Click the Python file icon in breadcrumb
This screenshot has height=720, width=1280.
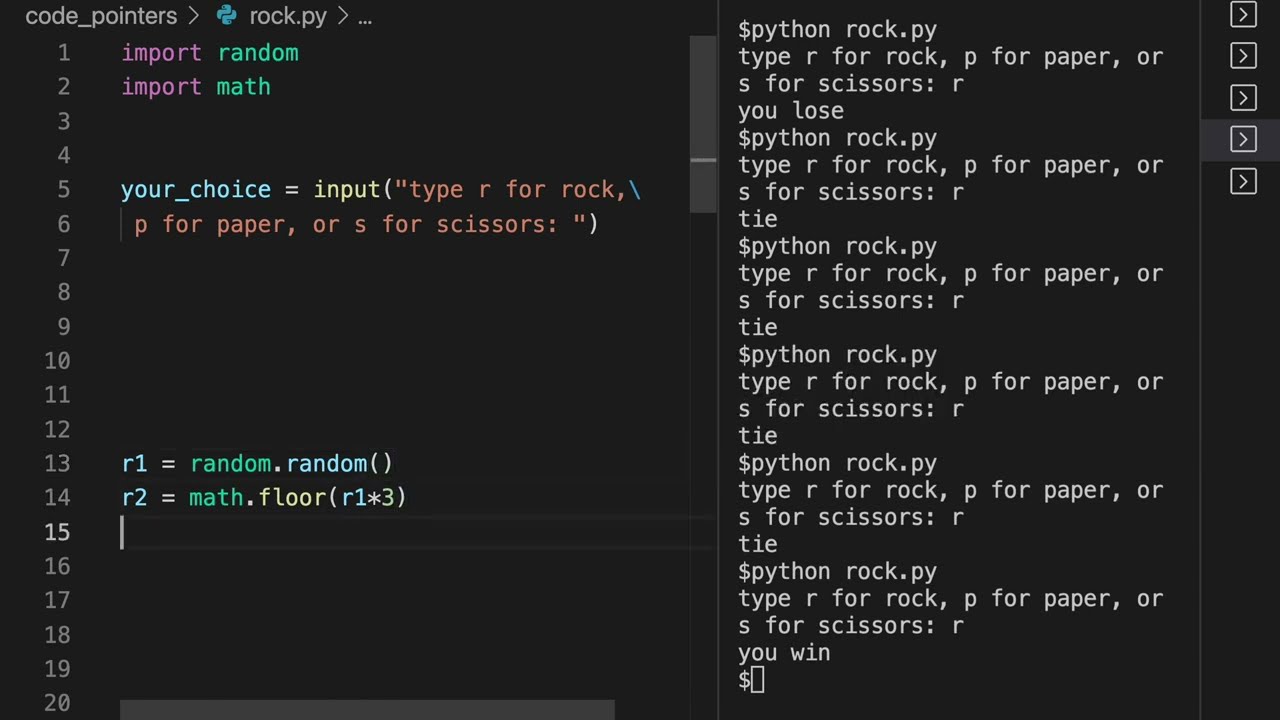(227, 16)
